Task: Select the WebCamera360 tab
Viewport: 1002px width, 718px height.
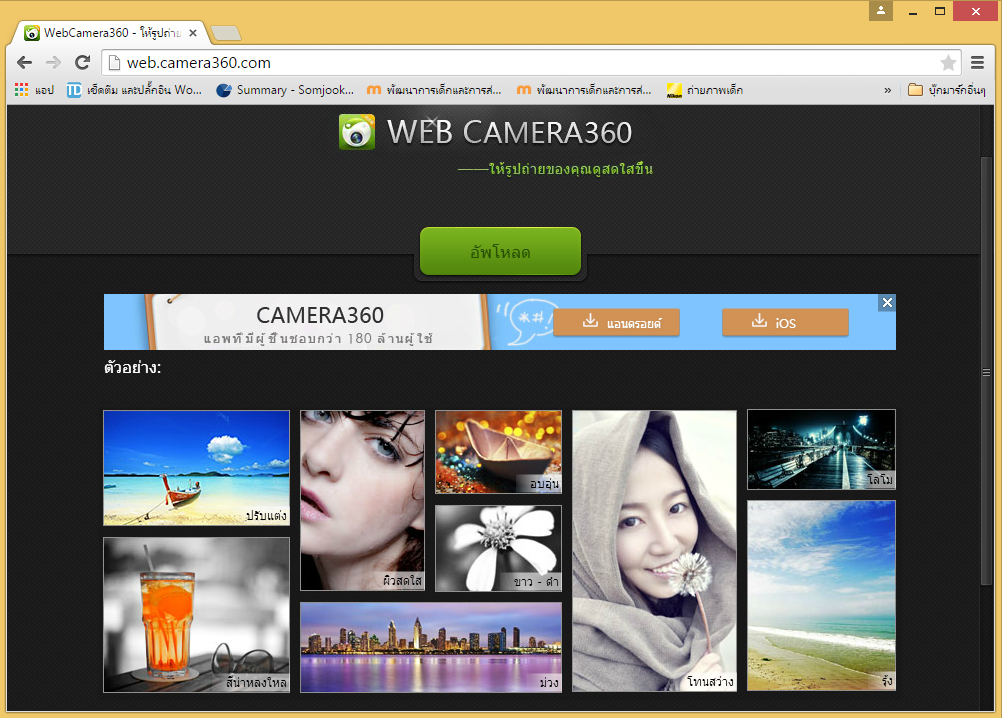Action: pyautogui.click(x=111, y=33)
